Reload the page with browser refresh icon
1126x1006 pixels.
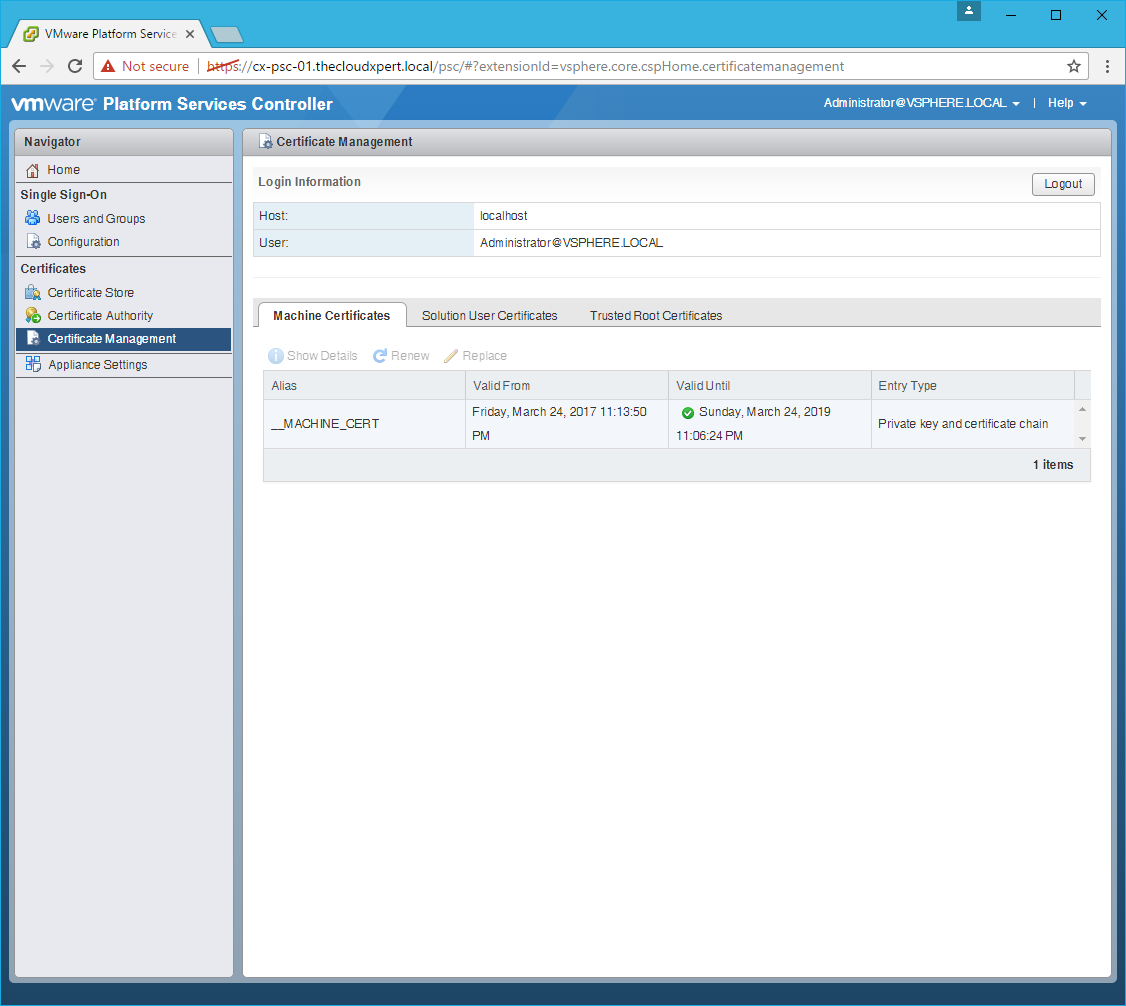(x=75, y=66)
